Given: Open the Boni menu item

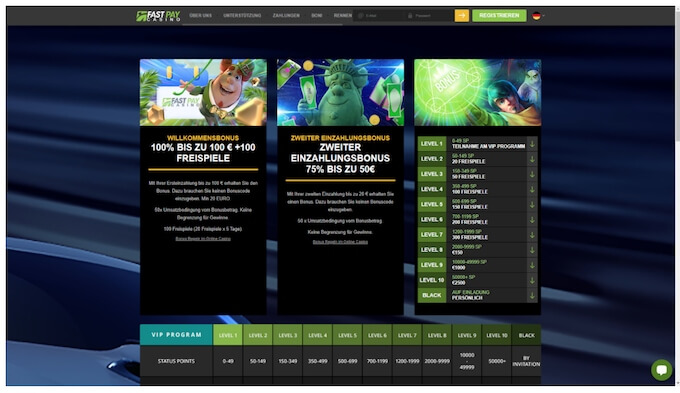Looking at the screenshot, I should point(317,16).
